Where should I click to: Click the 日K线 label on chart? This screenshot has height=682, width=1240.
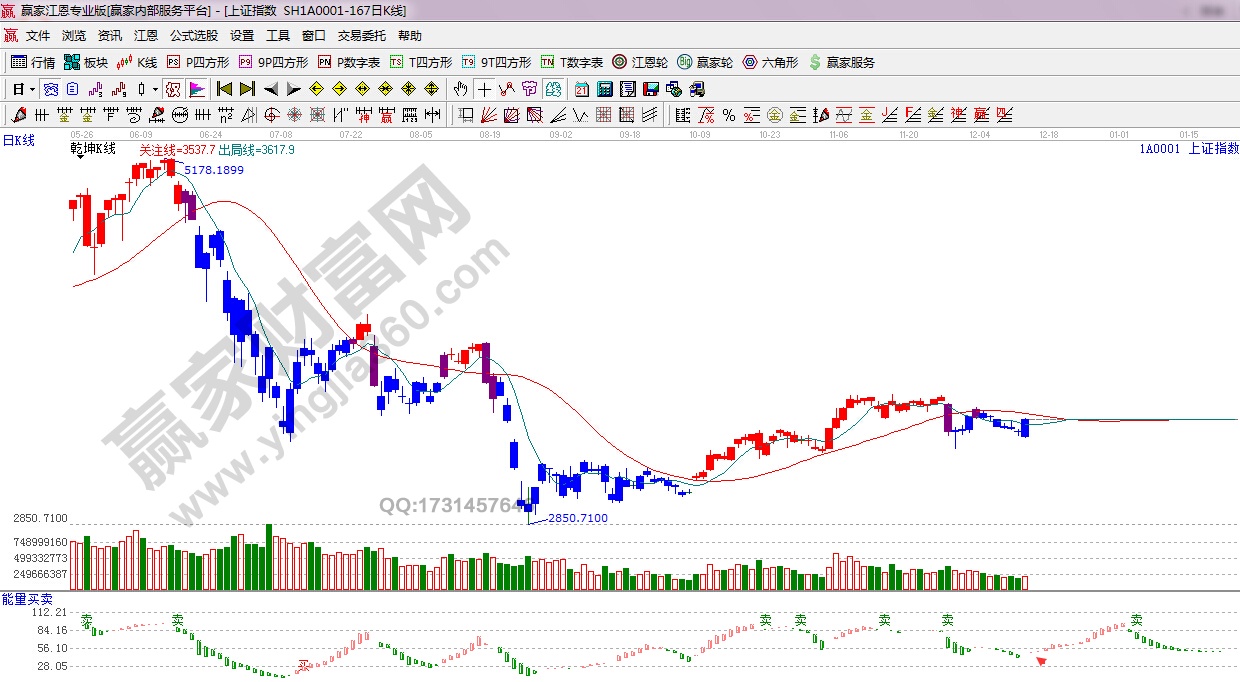click(x=18, y=141)
